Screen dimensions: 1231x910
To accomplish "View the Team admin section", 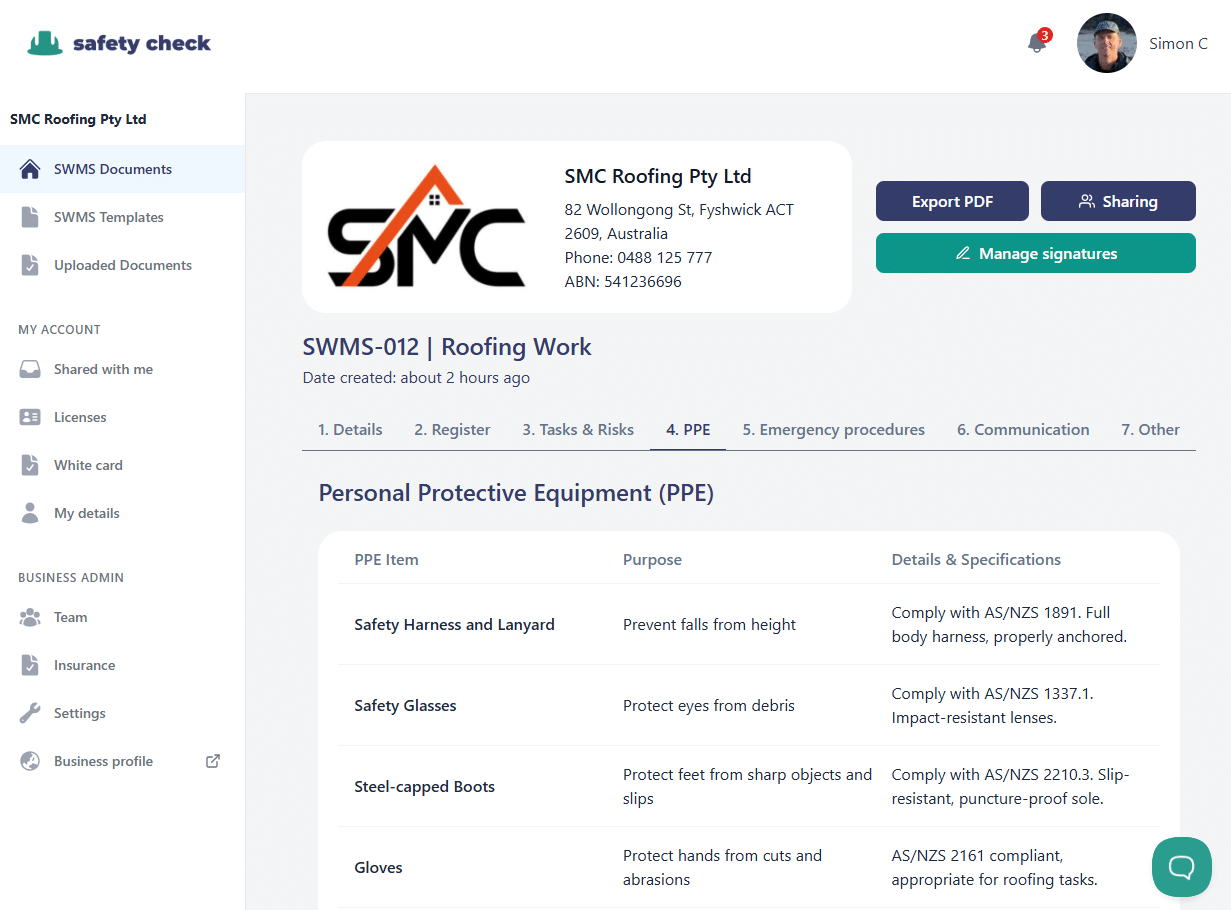I will [x=70, y=617].
